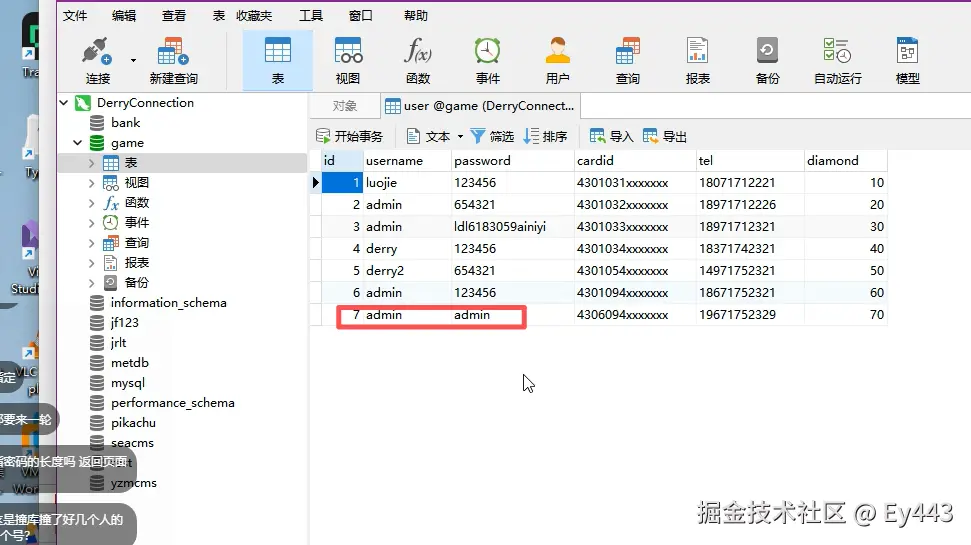971x545 pixels.
Task: Click the 文本 text button
Action: point(429,136)
